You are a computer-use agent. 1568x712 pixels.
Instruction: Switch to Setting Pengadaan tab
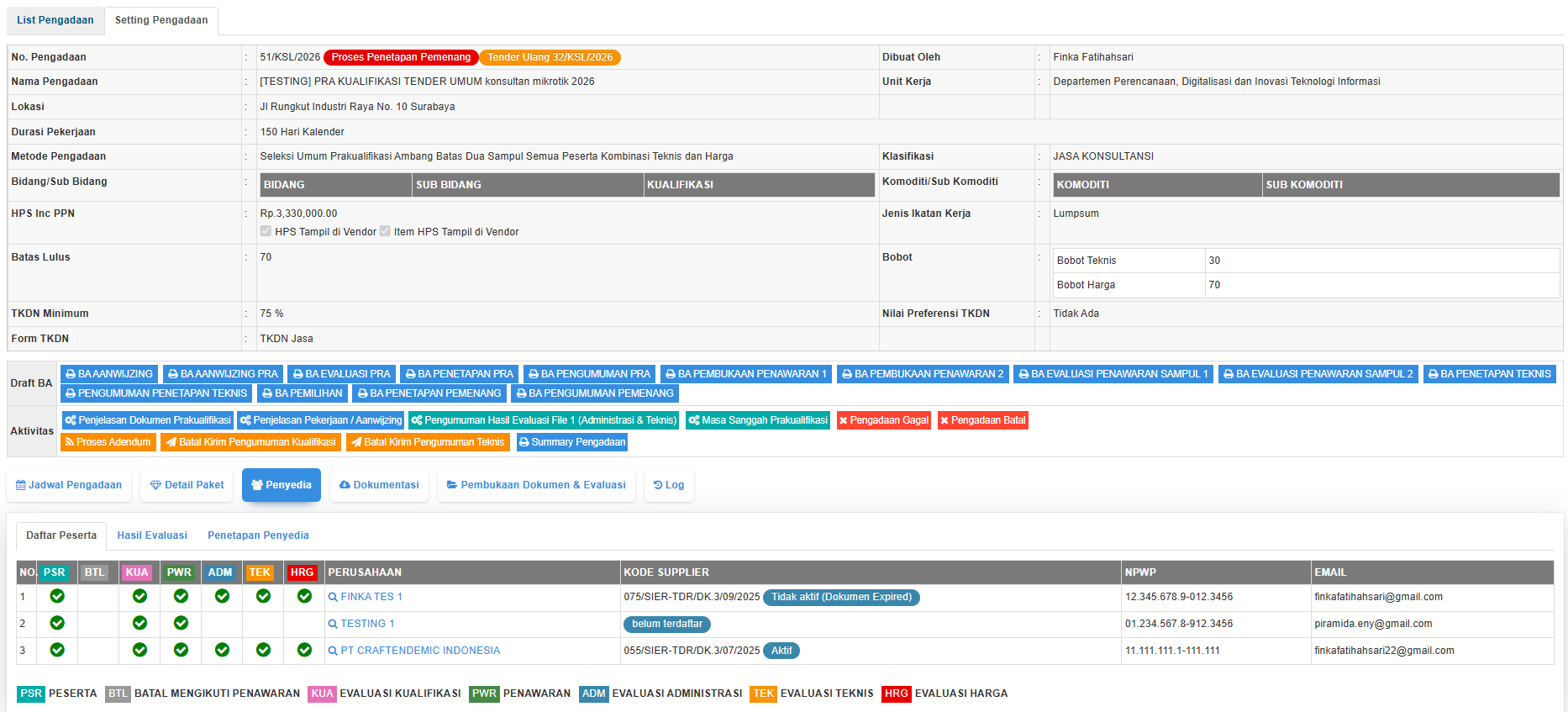coord(161,20)
